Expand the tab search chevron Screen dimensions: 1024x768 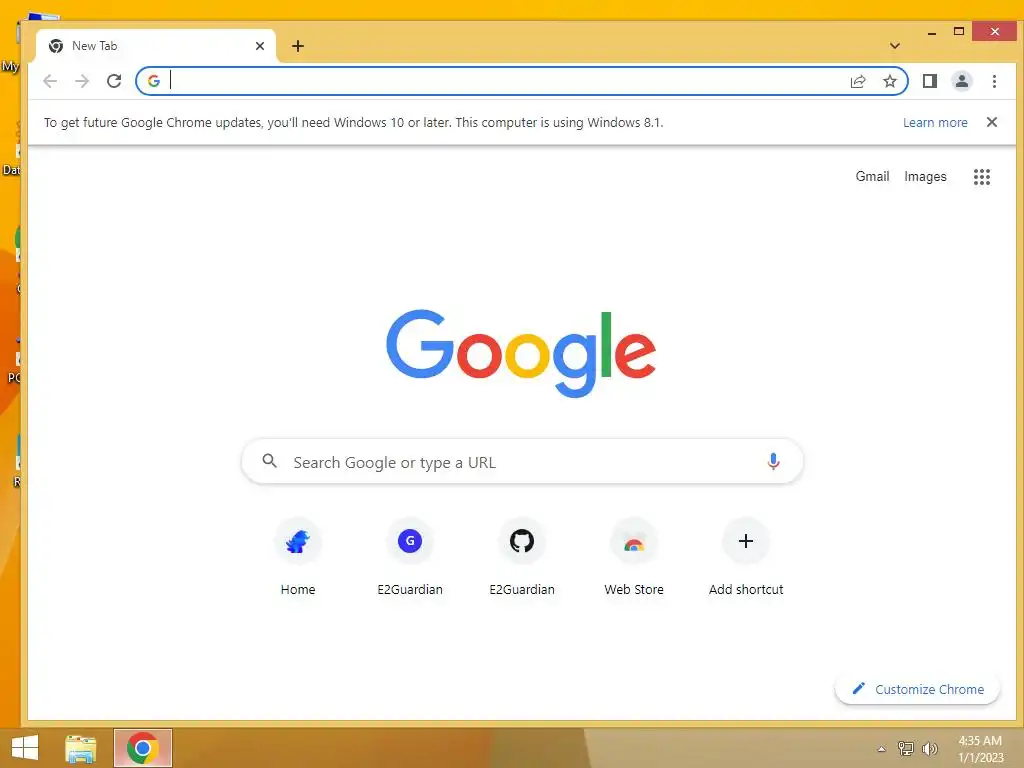tap(895, 46)
